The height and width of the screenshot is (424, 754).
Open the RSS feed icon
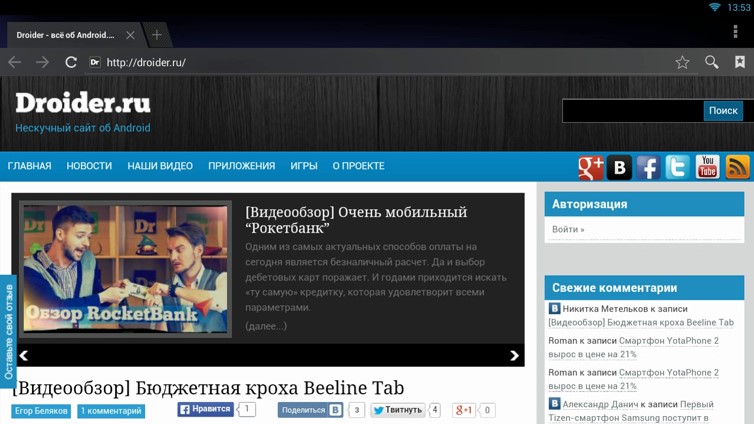point(737,167)
